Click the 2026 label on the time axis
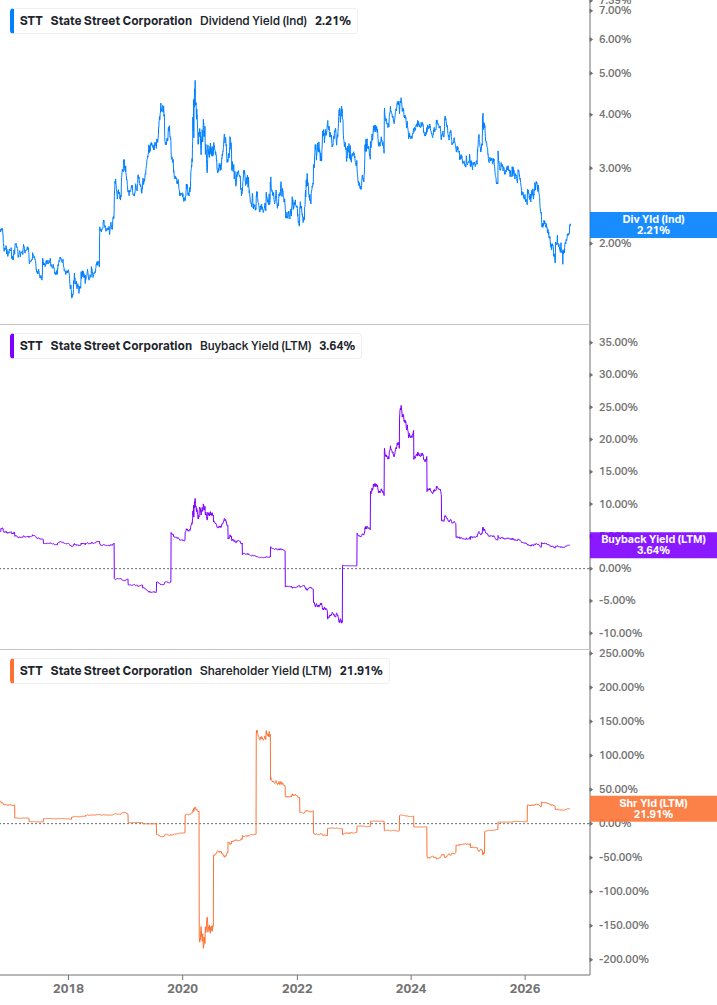This screenshot has height=1005, width=717. click(525, 989)
